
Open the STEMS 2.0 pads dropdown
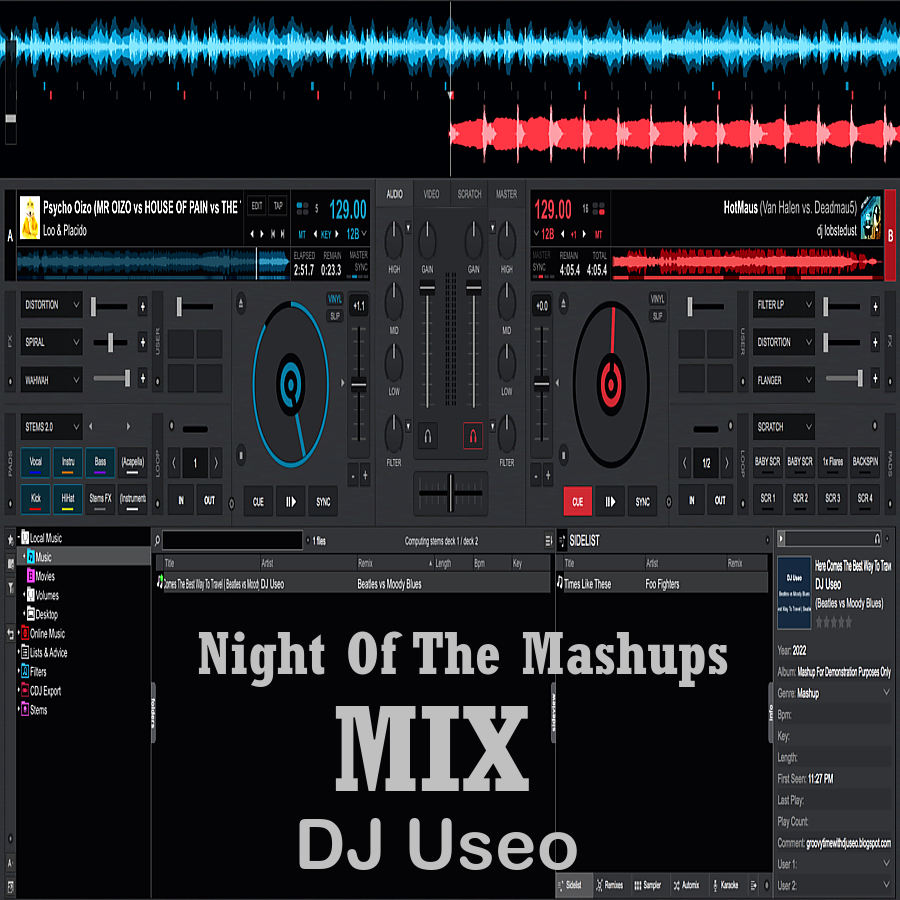[x=52, y=426]
